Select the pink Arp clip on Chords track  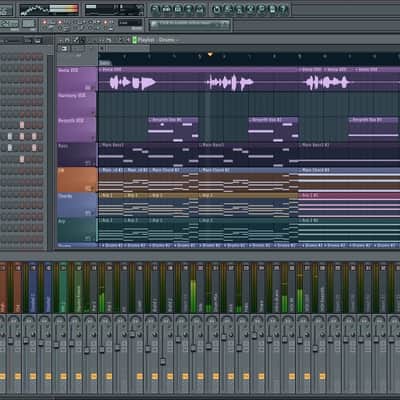pyautogui.click(x=349, y=205)
